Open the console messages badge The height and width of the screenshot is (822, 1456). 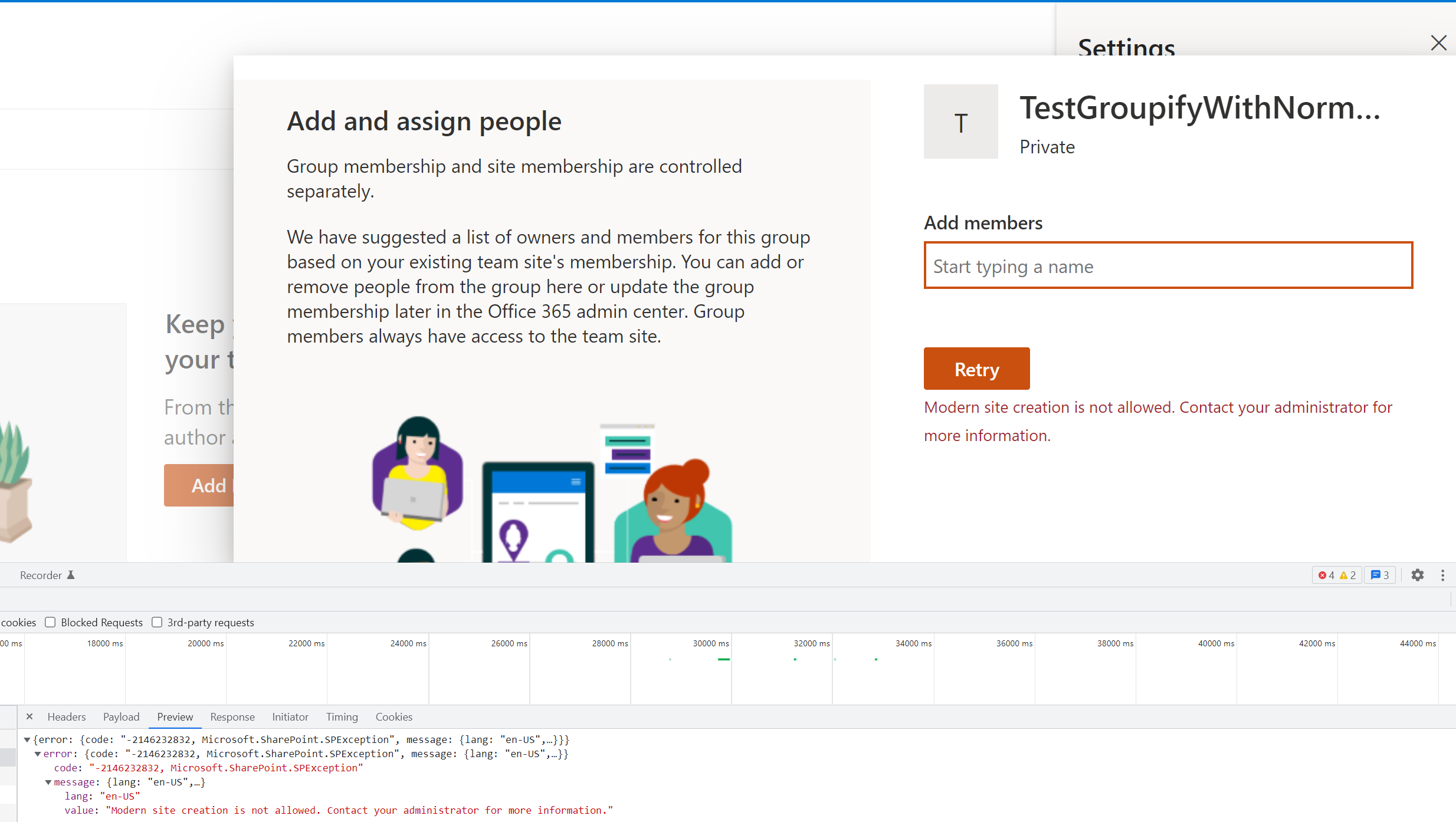[1379, 575]
